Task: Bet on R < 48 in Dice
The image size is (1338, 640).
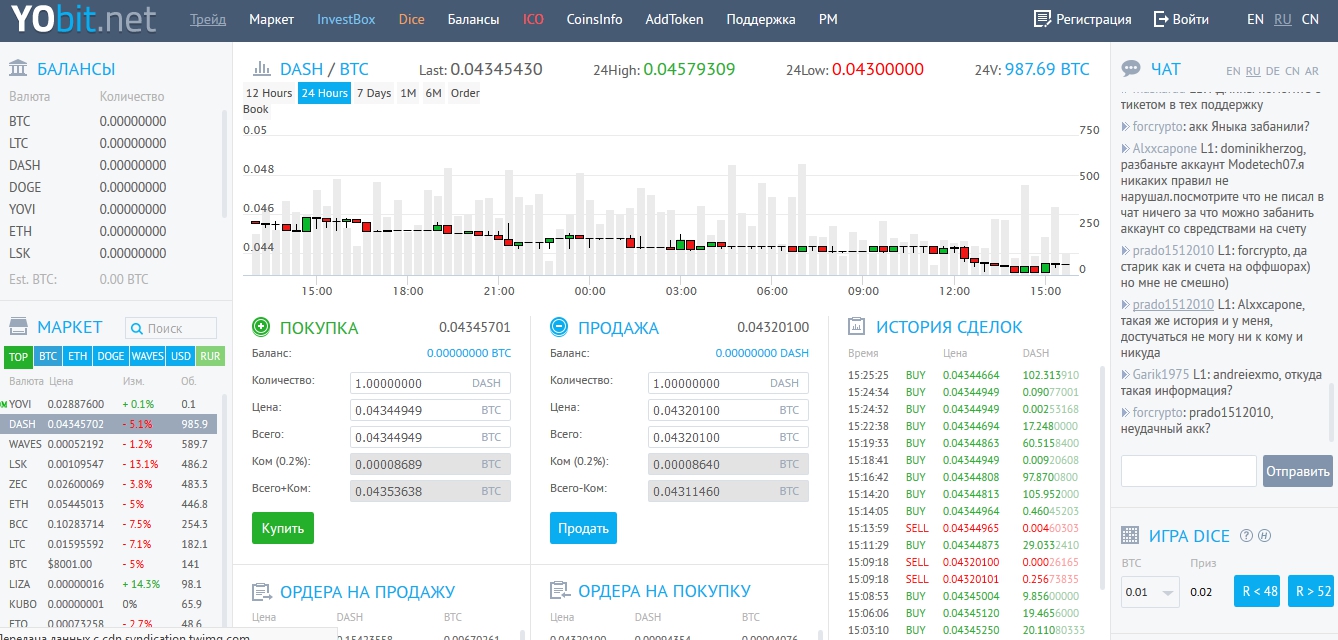Action: click(x=1257, y=591)
